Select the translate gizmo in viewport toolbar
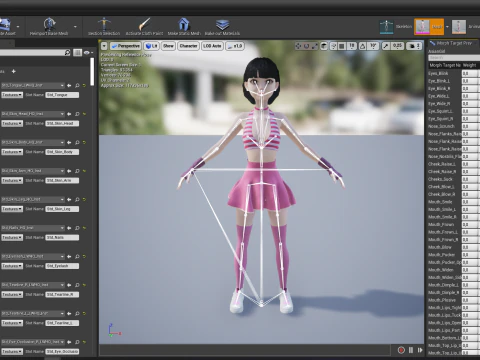The image size is (480, 360). coord(298,46)
